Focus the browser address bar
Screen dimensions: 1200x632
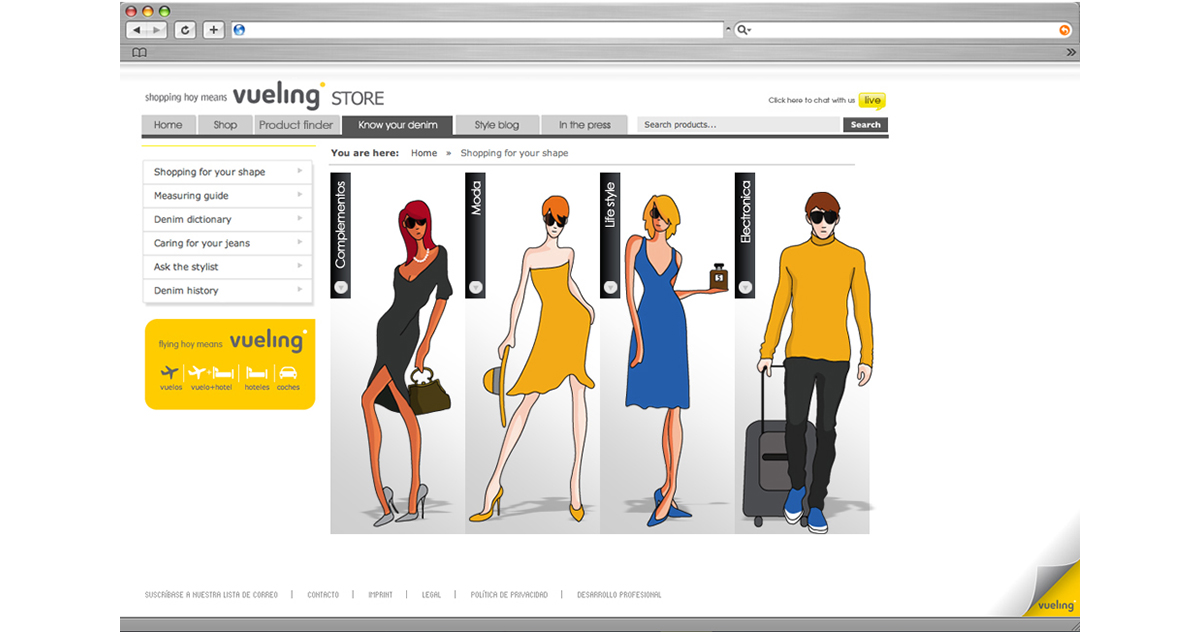click(x=477, y=30)
